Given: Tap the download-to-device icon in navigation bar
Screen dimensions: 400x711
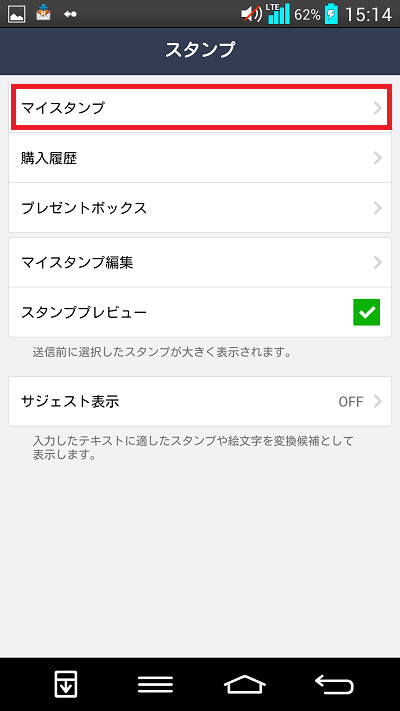Looking at the screenshot, I should point(66,684).
